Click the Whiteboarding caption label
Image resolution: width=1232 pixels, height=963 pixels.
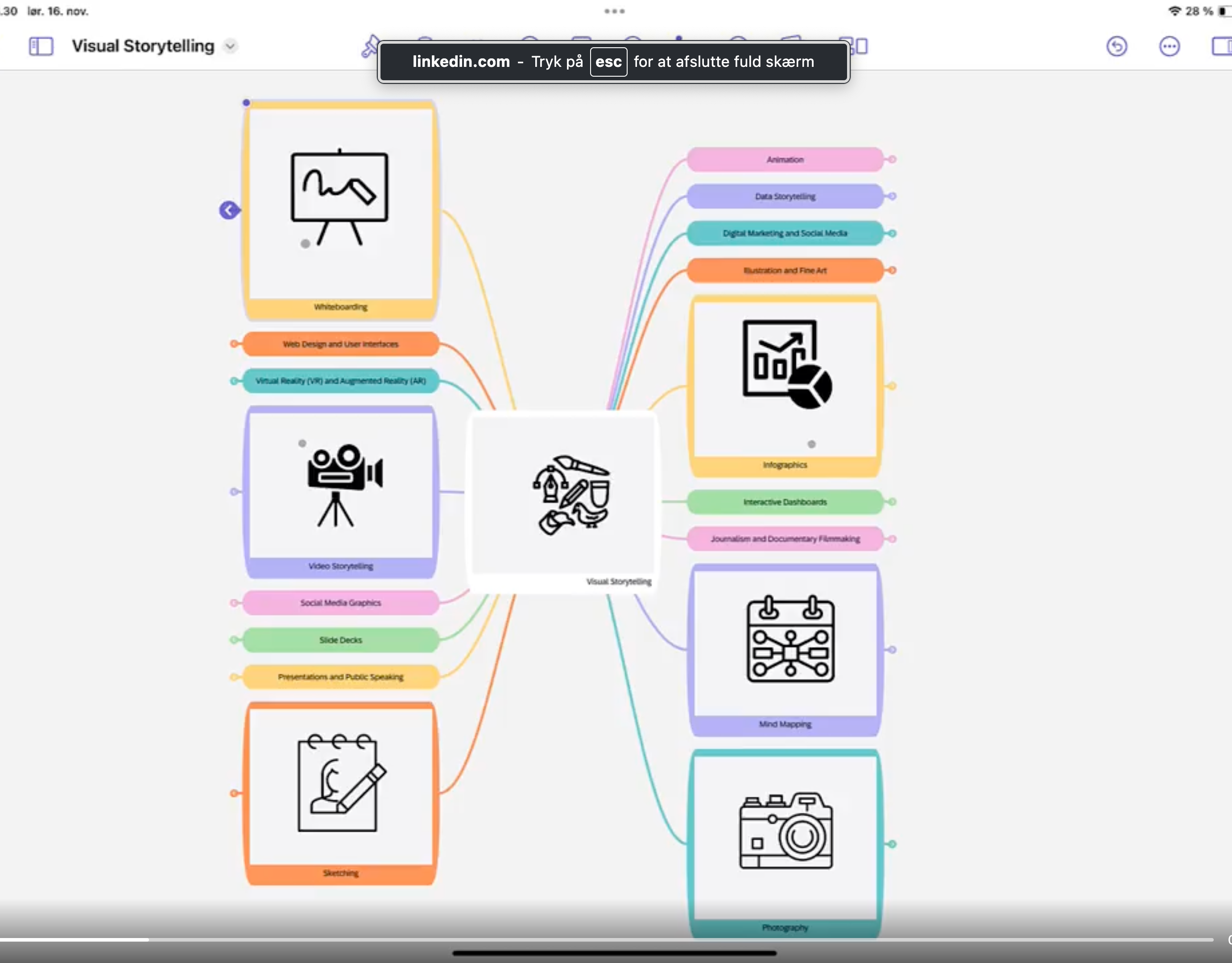(x=341, y=307)
